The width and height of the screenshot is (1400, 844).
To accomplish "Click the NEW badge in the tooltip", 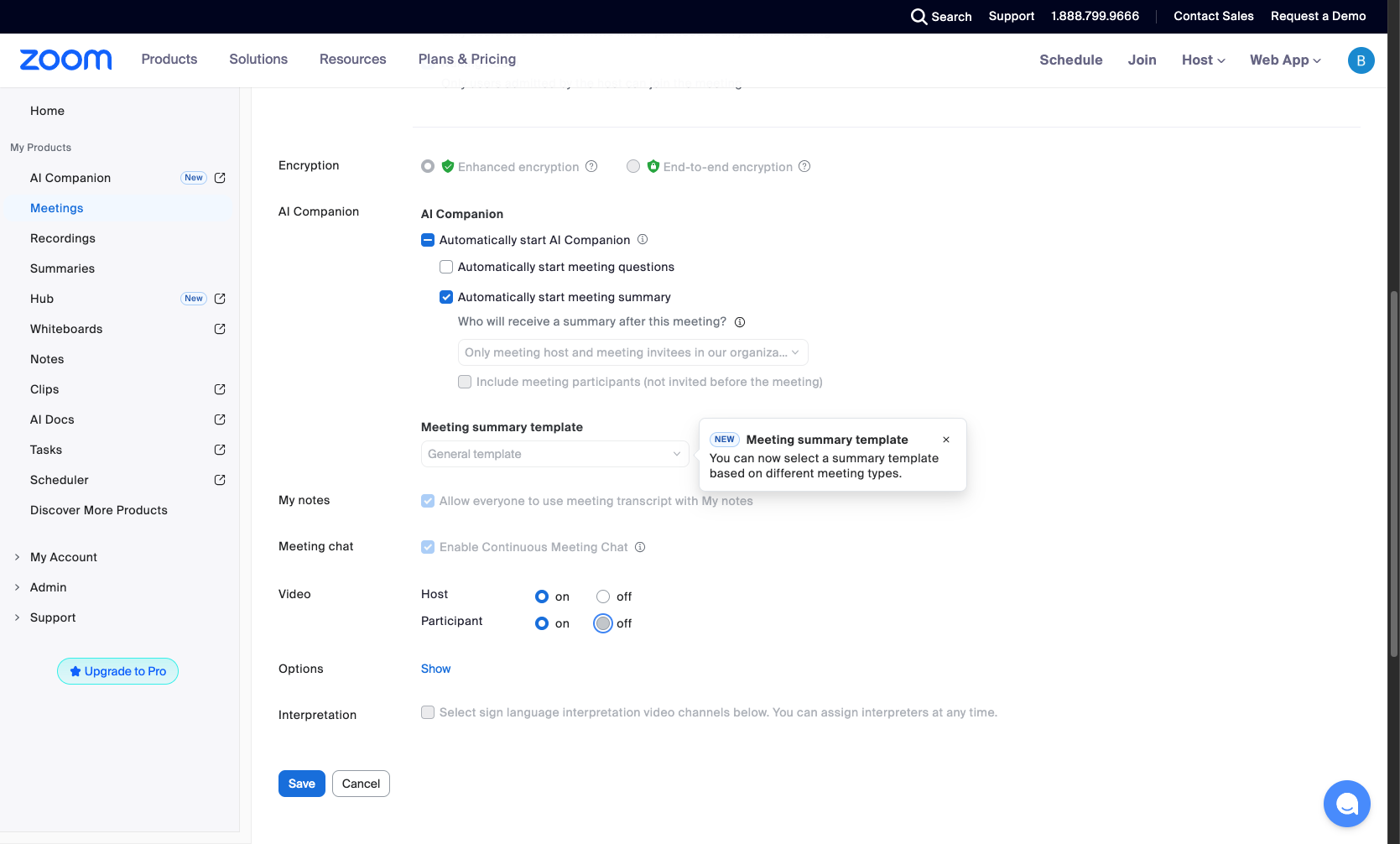I will [x=725, y=440].
